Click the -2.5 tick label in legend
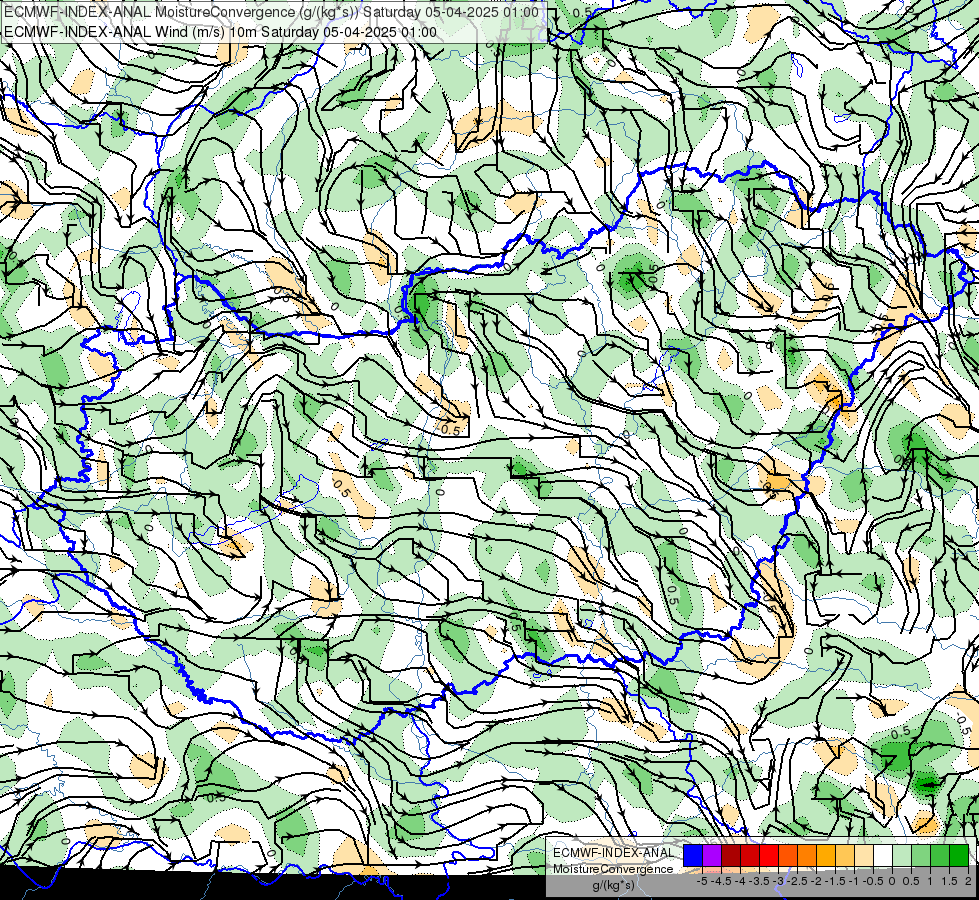This screenshot has height=900, width=979. (x=797, y=881)
